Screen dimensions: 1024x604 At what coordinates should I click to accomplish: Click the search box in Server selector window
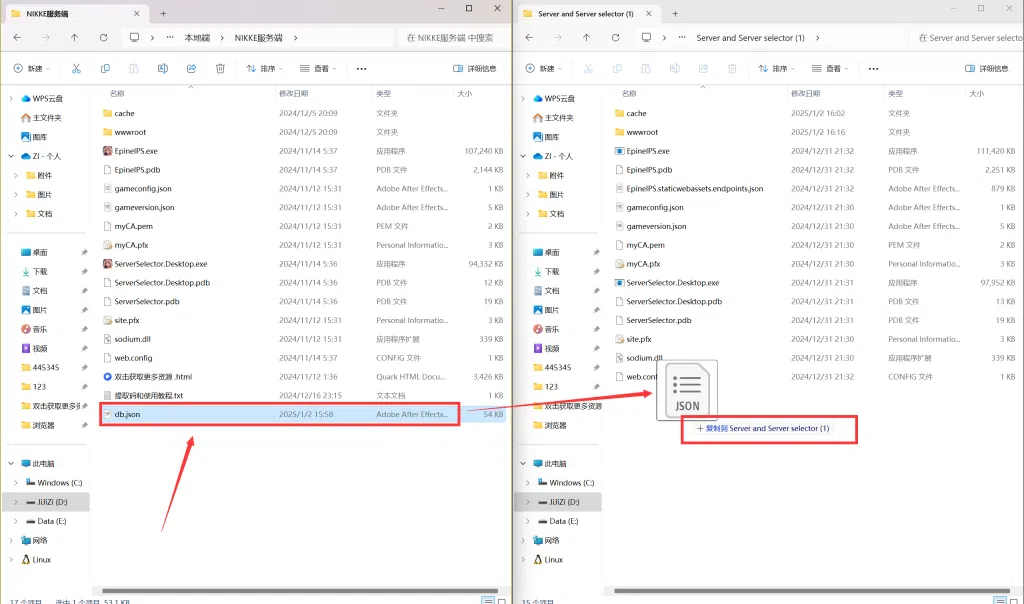(968, 38)
